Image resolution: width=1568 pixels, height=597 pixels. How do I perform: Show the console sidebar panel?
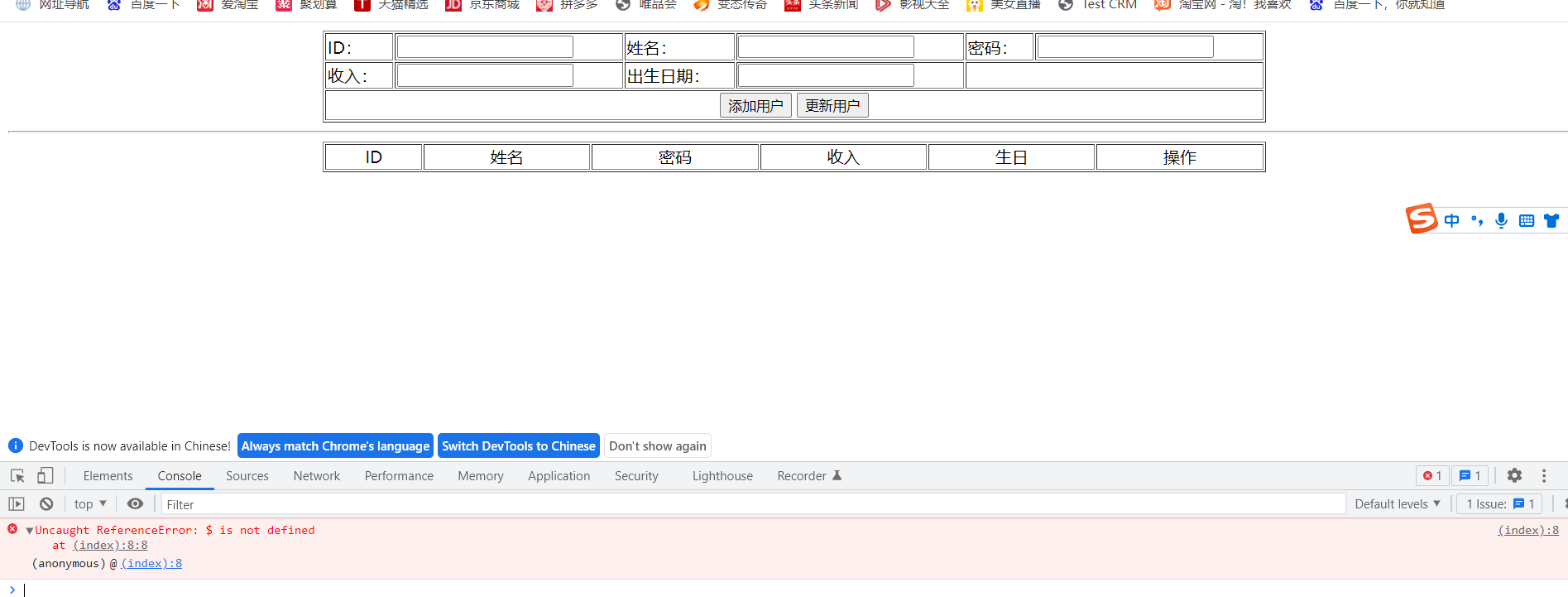point(17,504)
